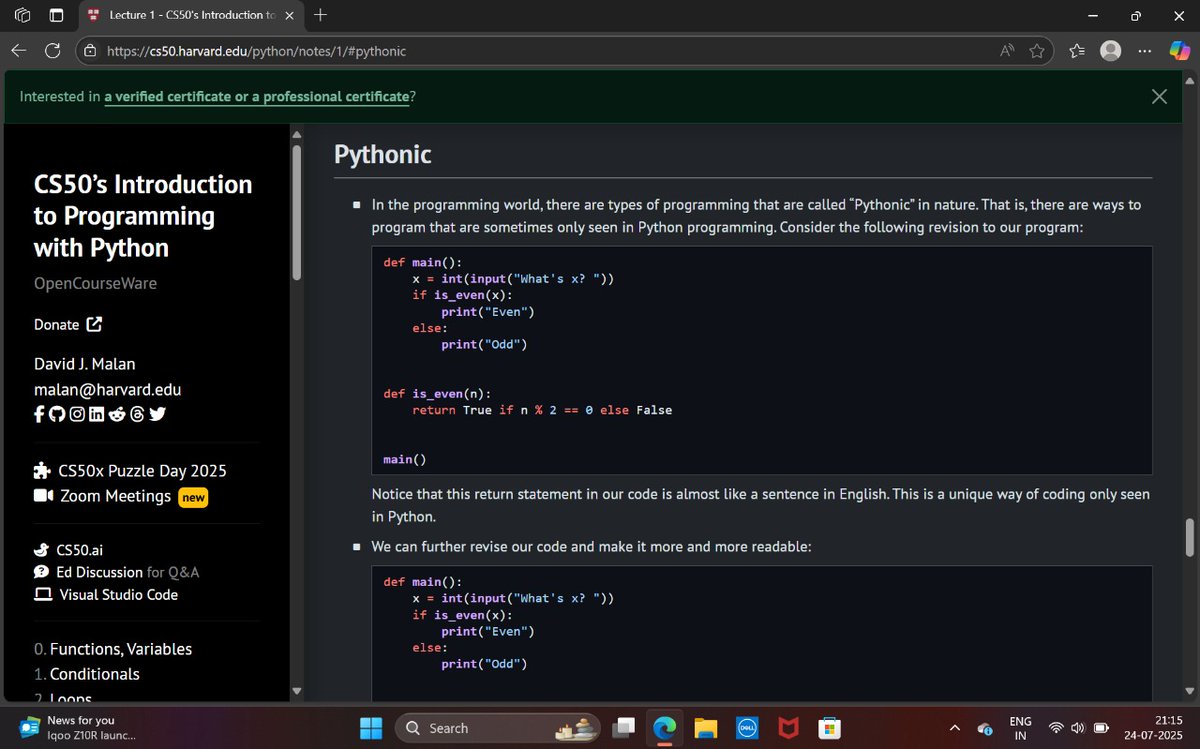Select the Lecture 1 - CS50's Introduction tab
Screen dimensions: 1200x749
(190, 16)
